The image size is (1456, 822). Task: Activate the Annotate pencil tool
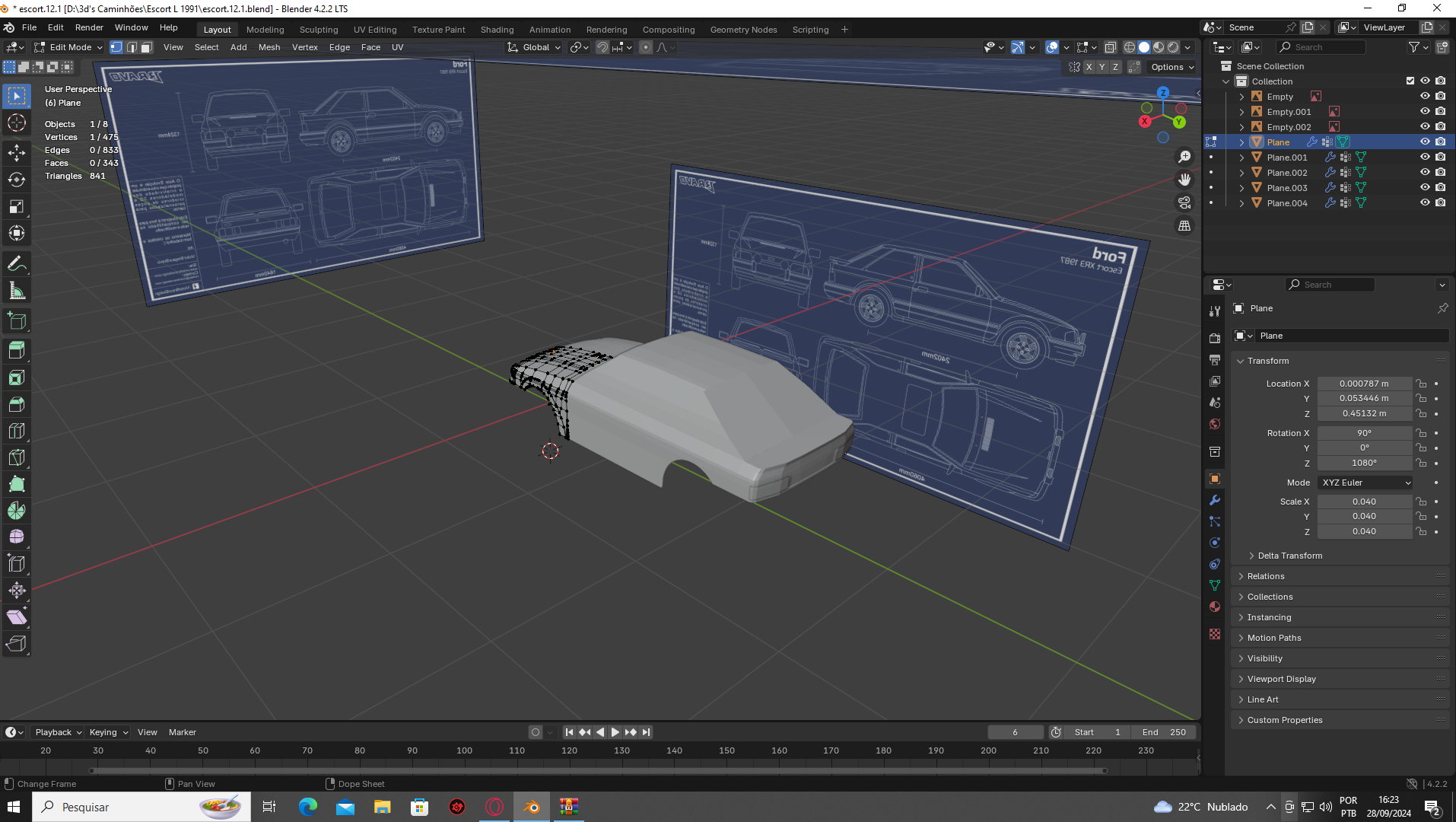[17, 264]
